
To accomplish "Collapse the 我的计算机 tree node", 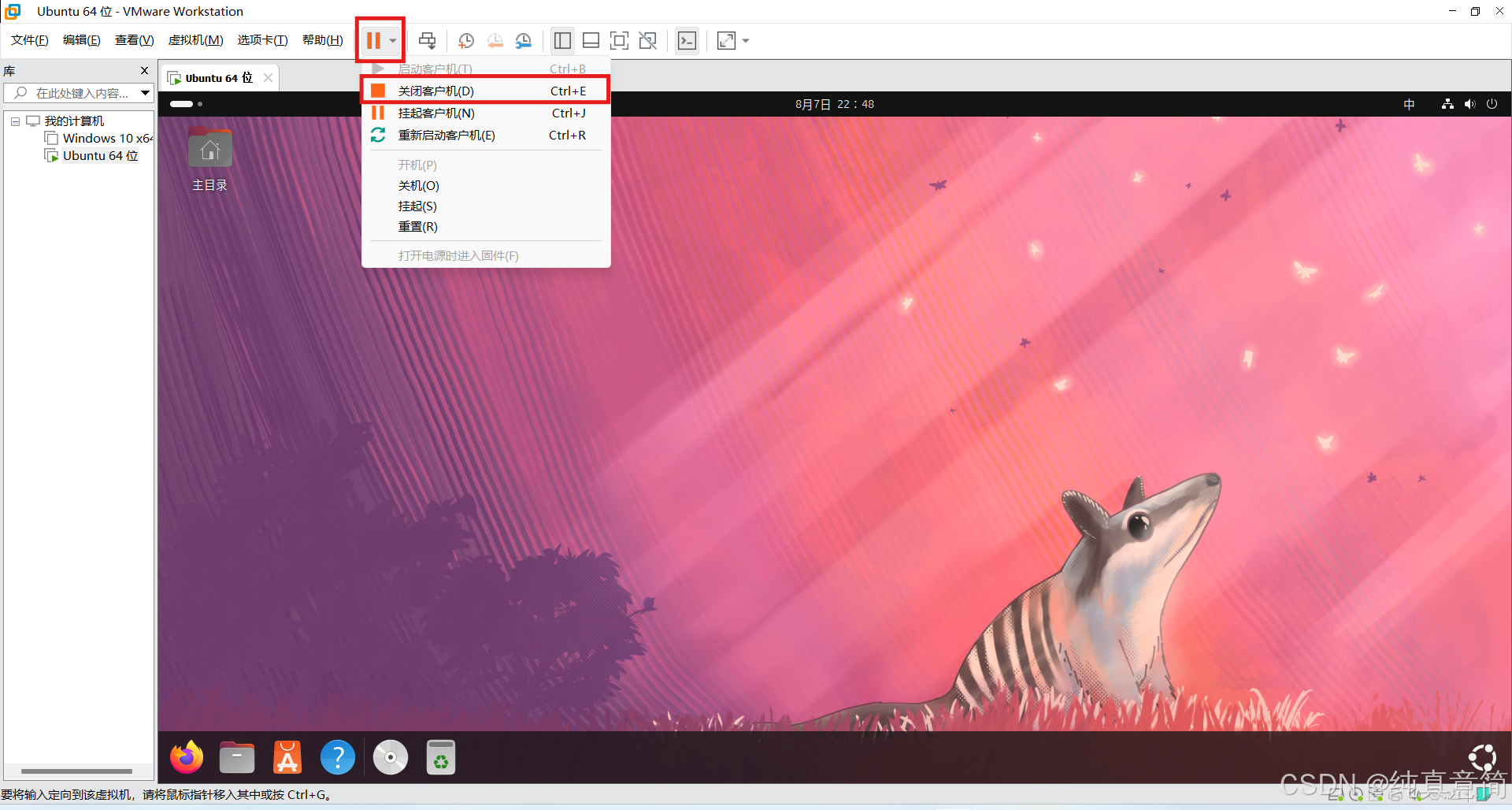I will (x=15, y=121).
